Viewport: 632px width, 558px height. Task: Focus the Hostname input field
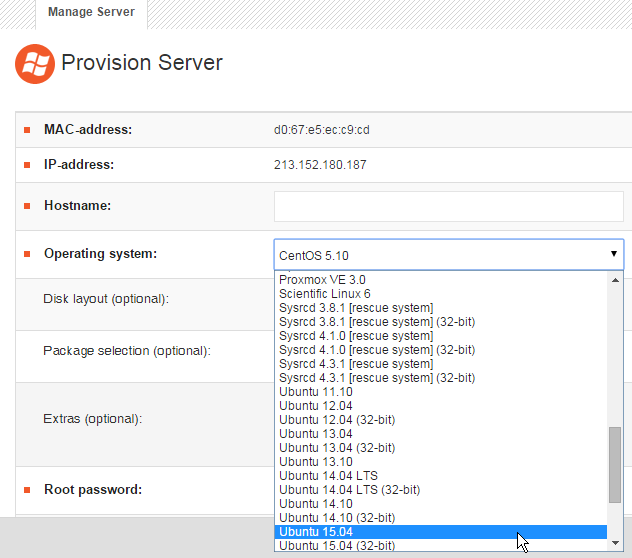(x=449, y=206)
